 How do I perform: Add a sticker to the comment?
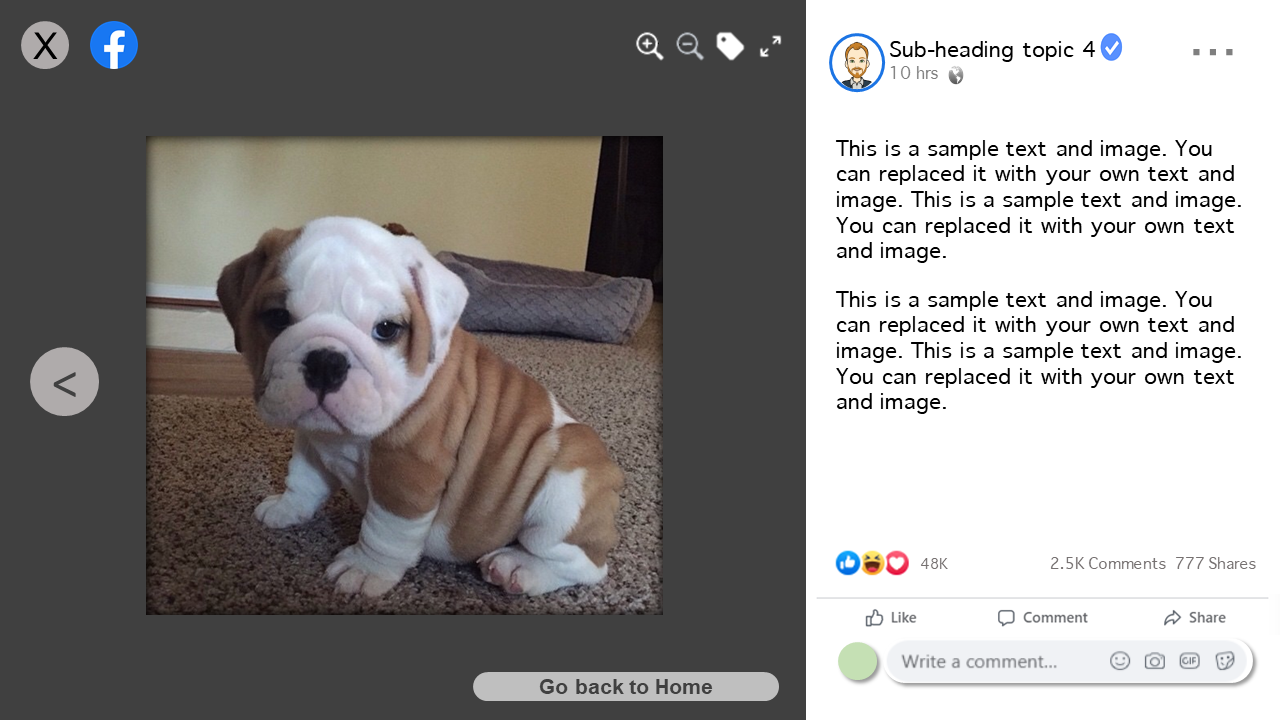tap(1225, 661)
